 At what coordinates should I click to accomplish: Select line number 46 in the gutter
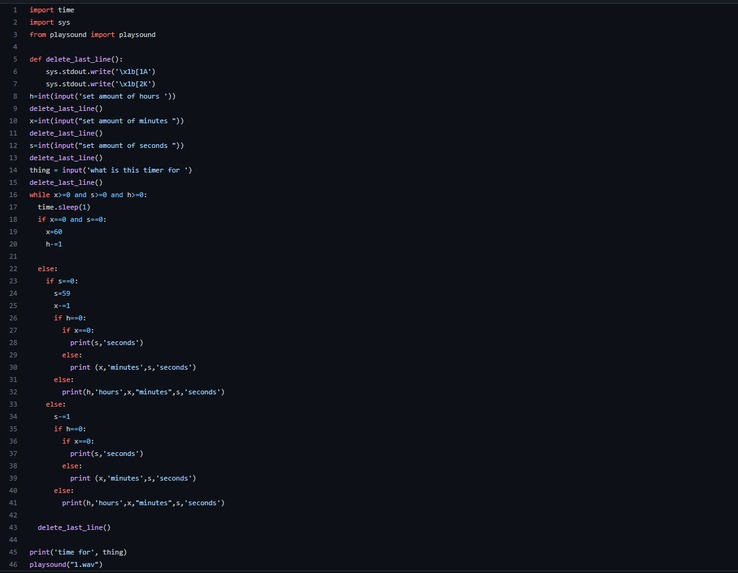pos(13,565)
